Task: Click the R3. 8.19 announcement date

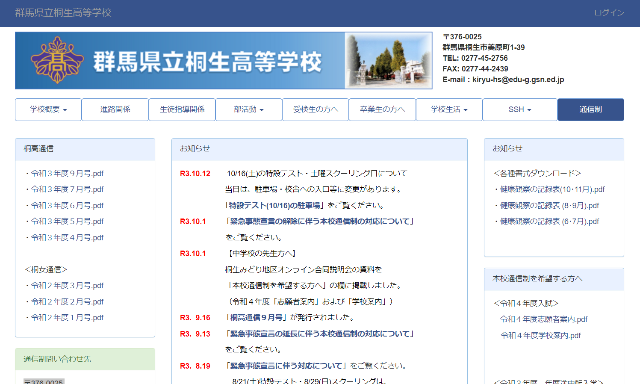Action: coord(195,366)
